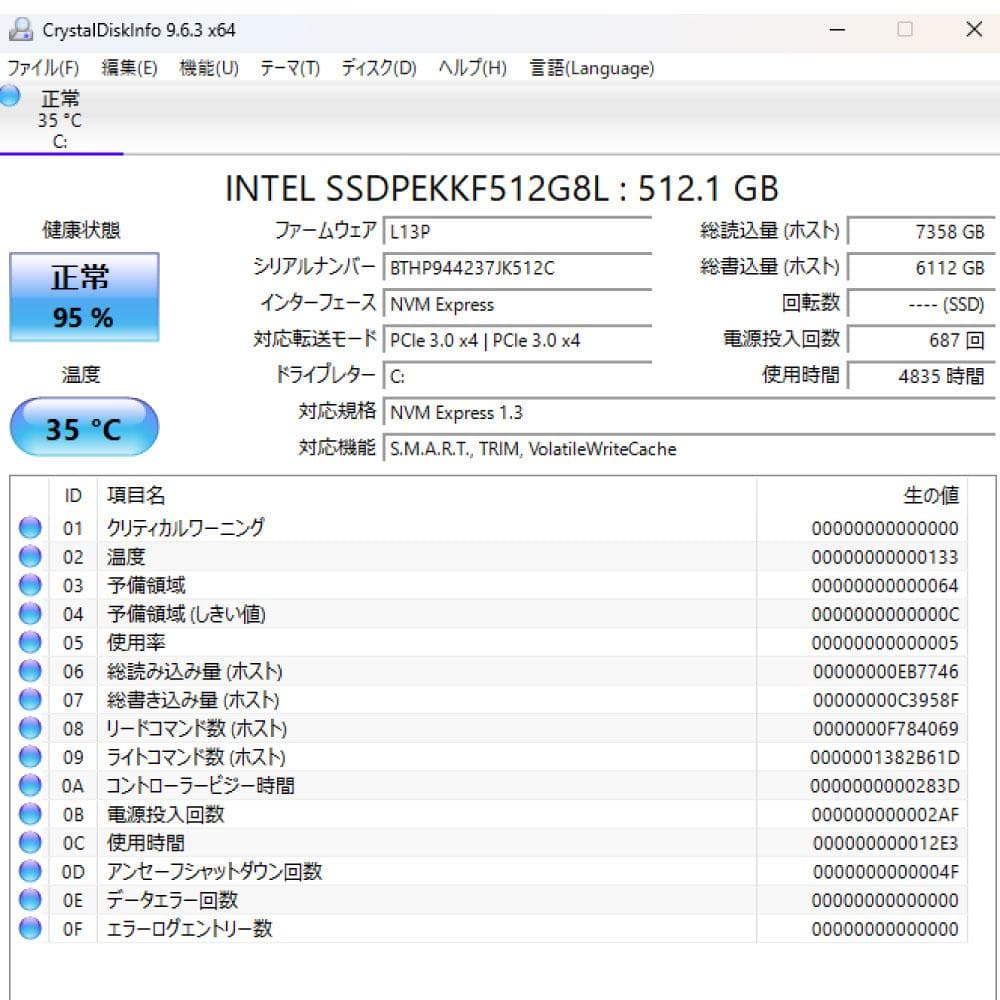Click status circle for データエラー回数
Screen dimensions: 1000x1000
(x=30, y=900)
